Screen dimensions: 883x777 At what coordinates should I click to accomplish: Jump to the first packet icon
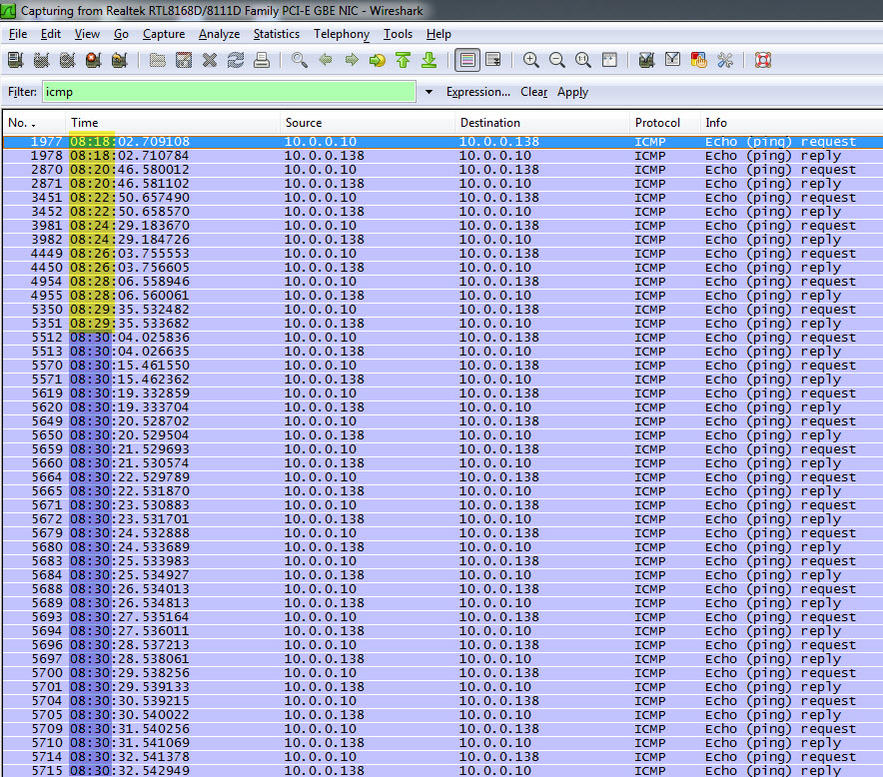coord(403,60)
